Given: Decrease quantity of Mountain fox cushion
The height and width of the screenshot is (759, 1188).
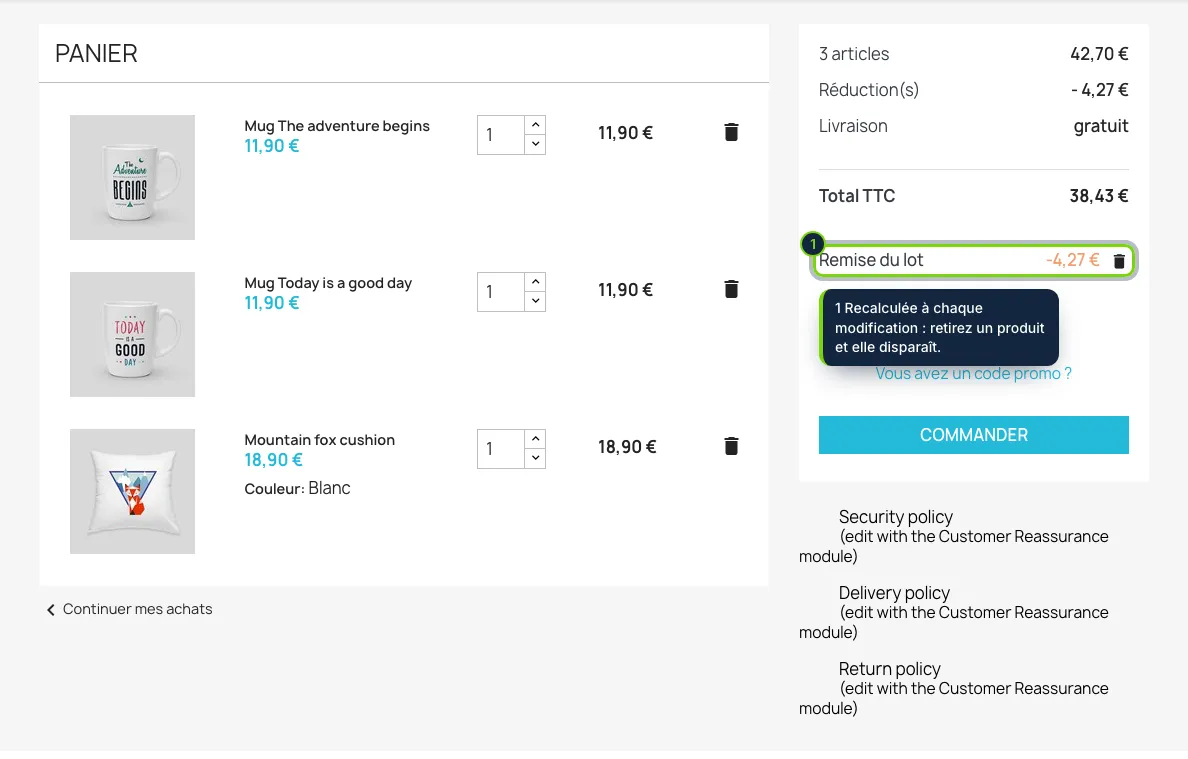Looking at the screenshot, I should (535, 458).
